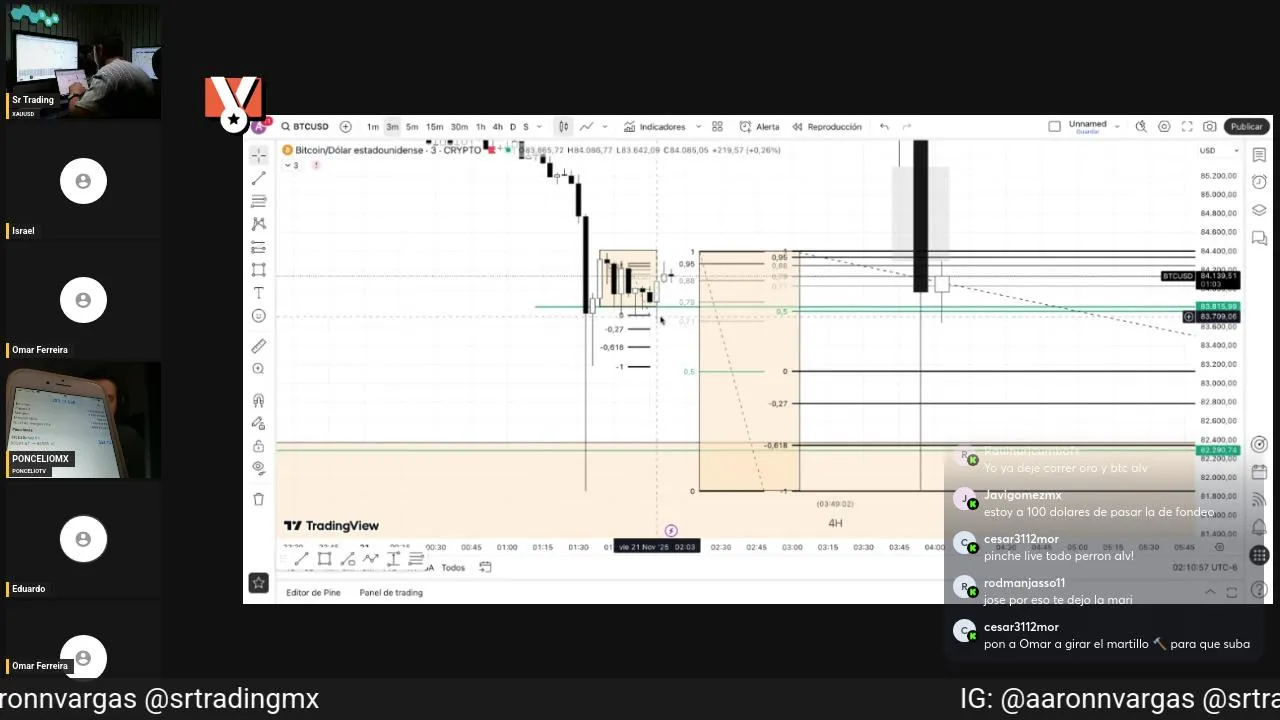The image size is (1280, 720).
Task: Choose the 30m timeframe
Action: (459, 127)
